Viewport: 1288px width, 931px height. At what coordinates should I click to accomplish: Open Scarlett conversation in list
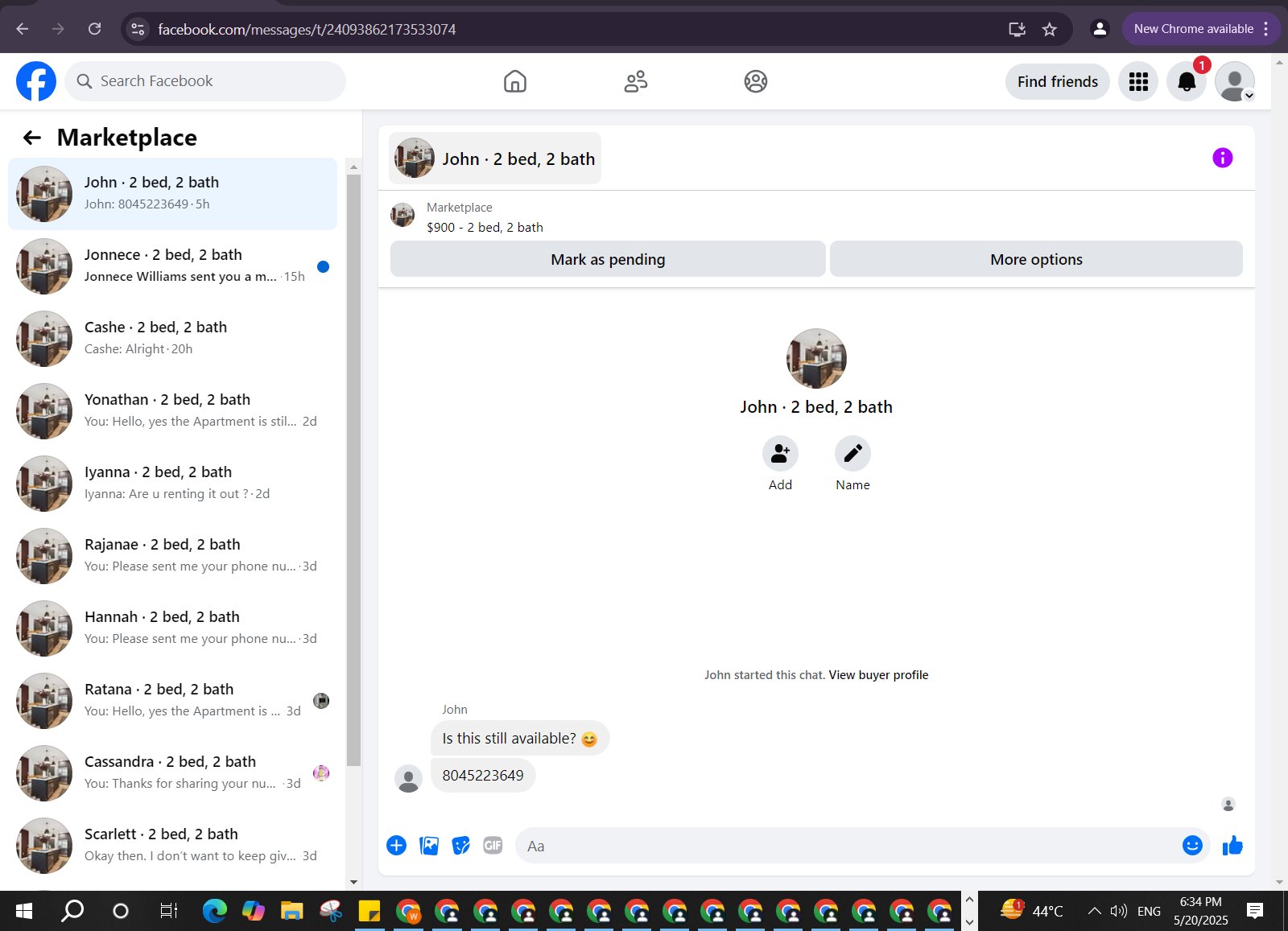(172, 846)
